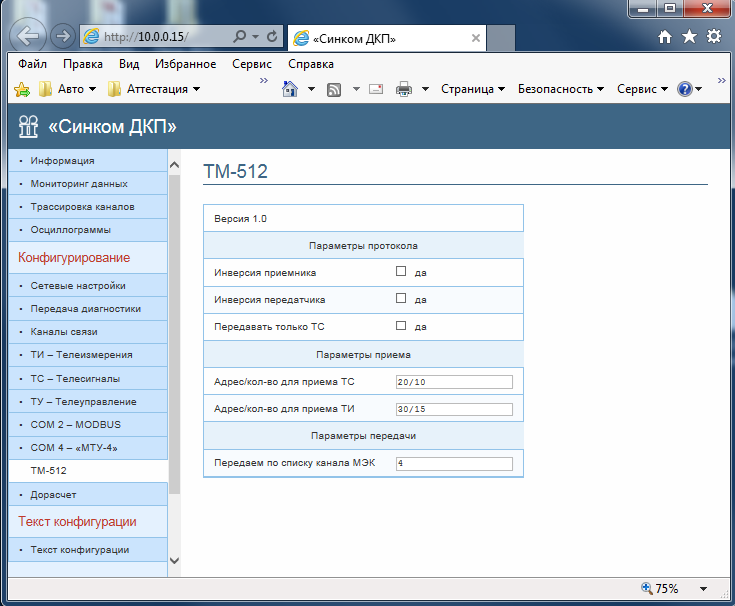This screenshot has height=606, width=735.
Task: Click the Home icon in command bar
Action: (290, 89)
